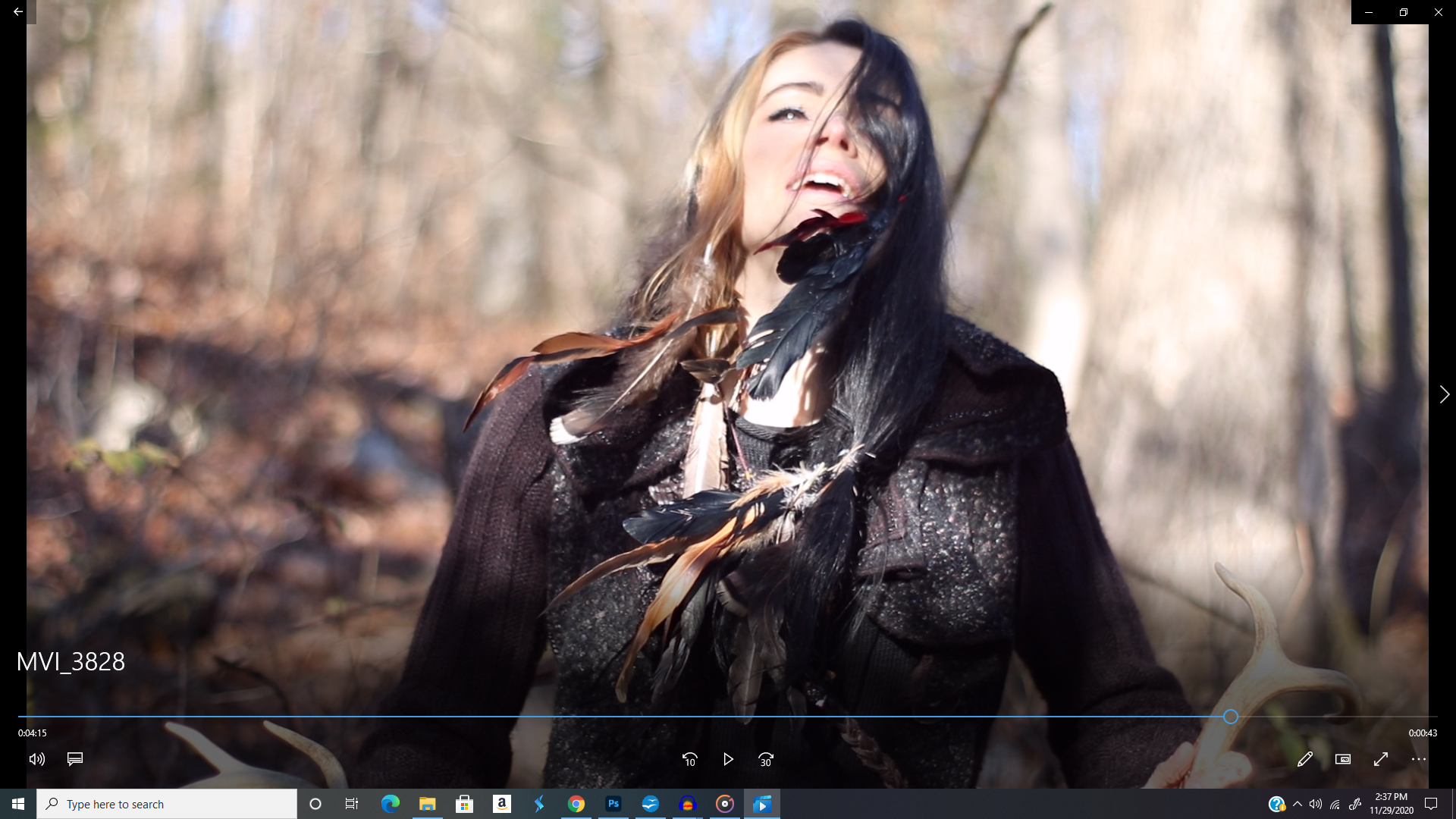This screenshot has width=1456, height=819.
Task: Open Windows Ink Workspace pen icon
Action: click(x=1355, y=804)
